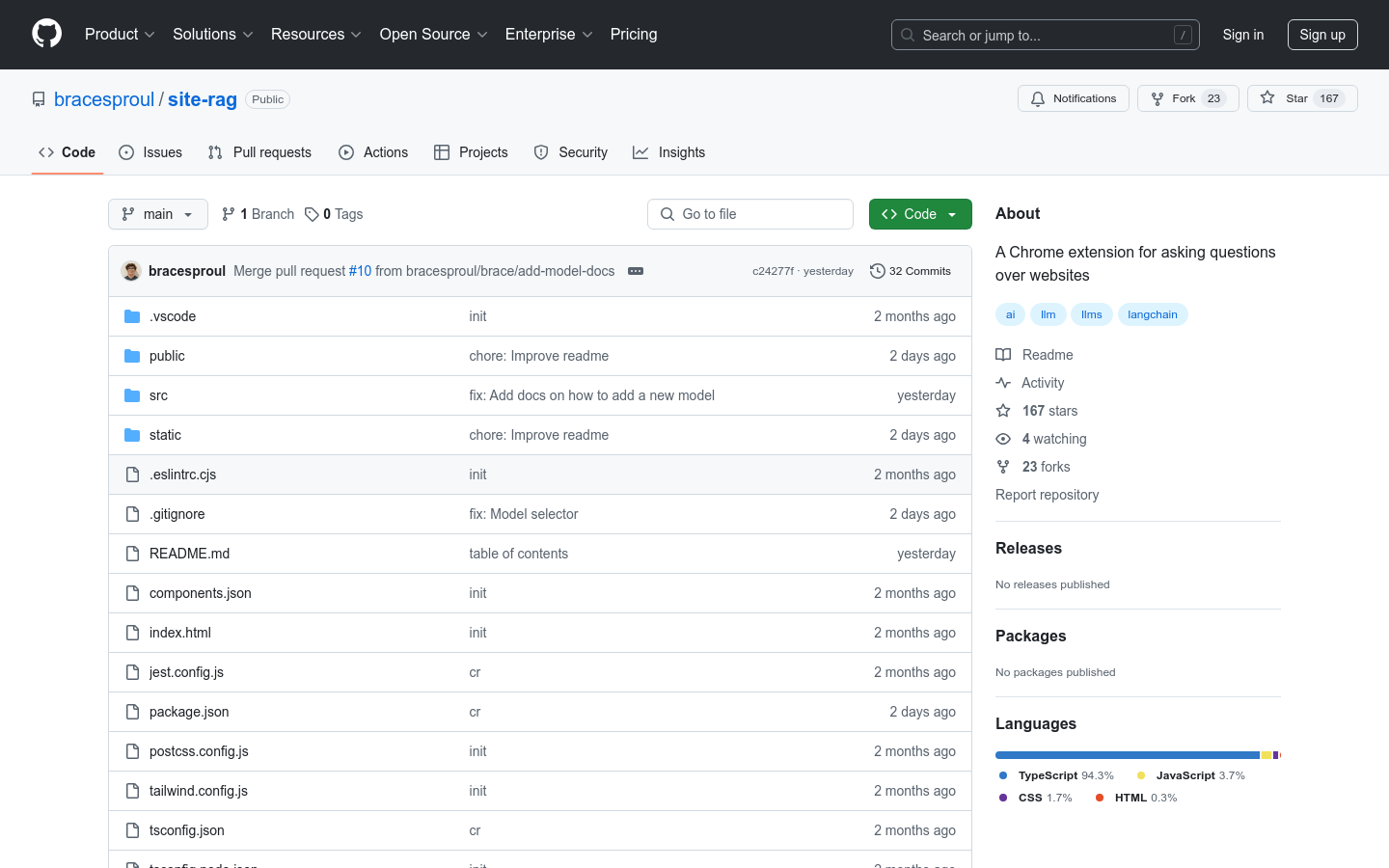This screenshot has width=1389, height=868.
Task: Click the static folder icon
Action: point(132,435)
